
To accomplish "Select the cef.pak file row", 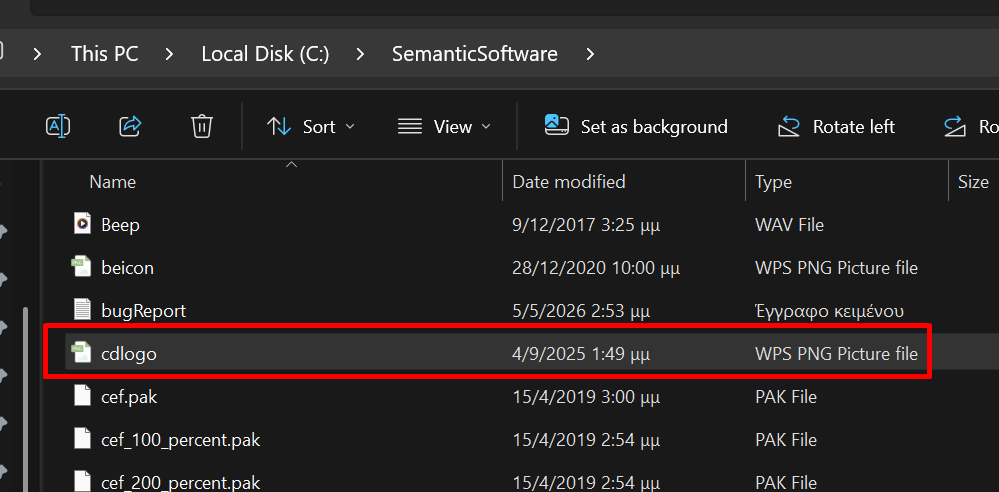I will (x=497, y=397).
